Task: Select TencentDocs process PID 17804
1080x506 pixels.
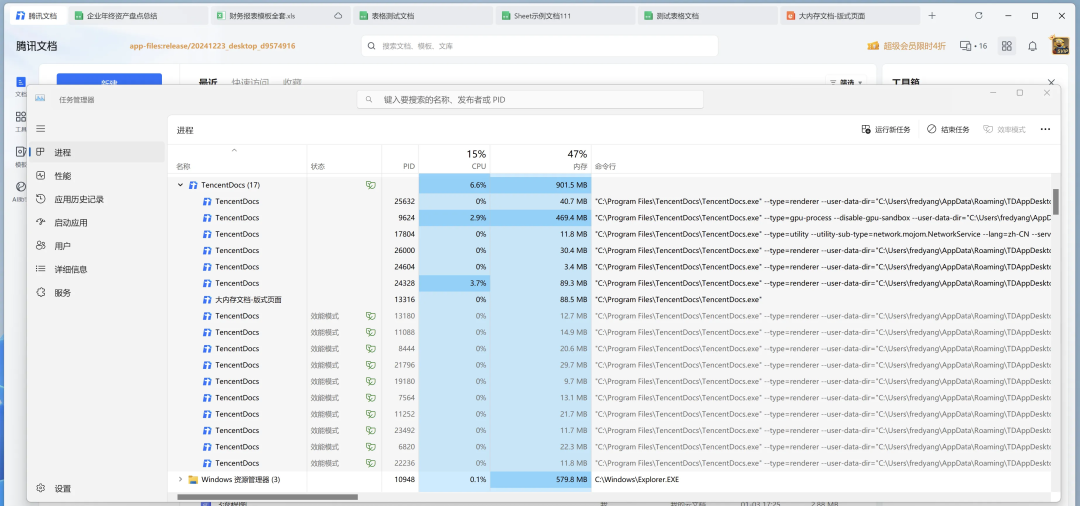Action: (610, 234)
